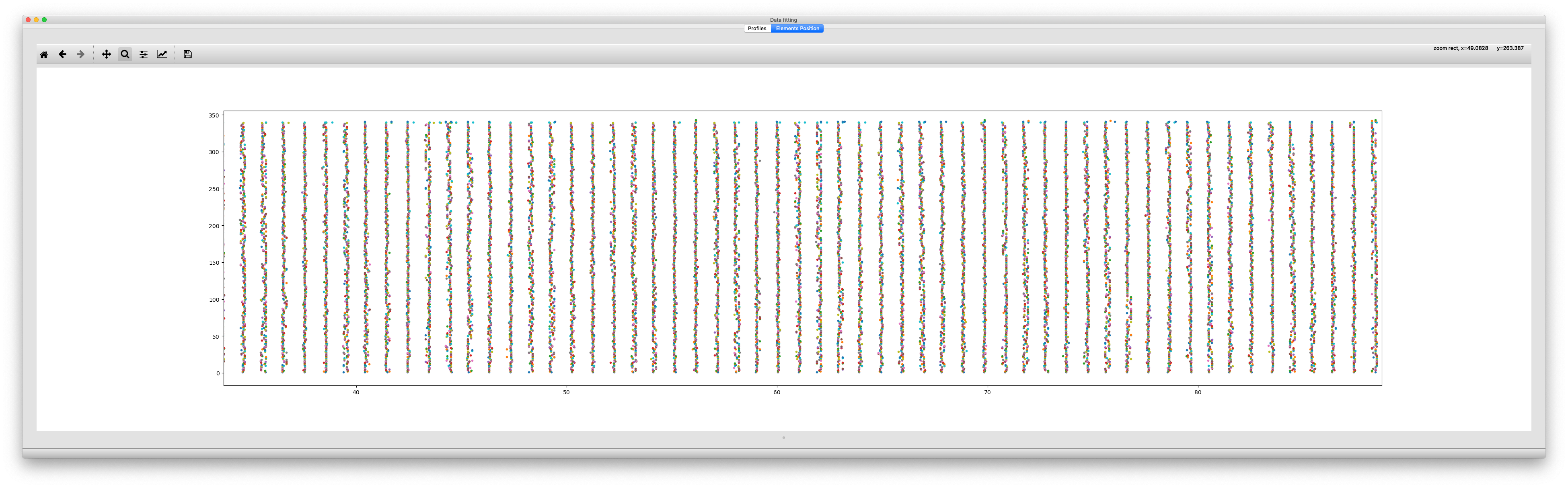Click the Data fitting window title

783,19
